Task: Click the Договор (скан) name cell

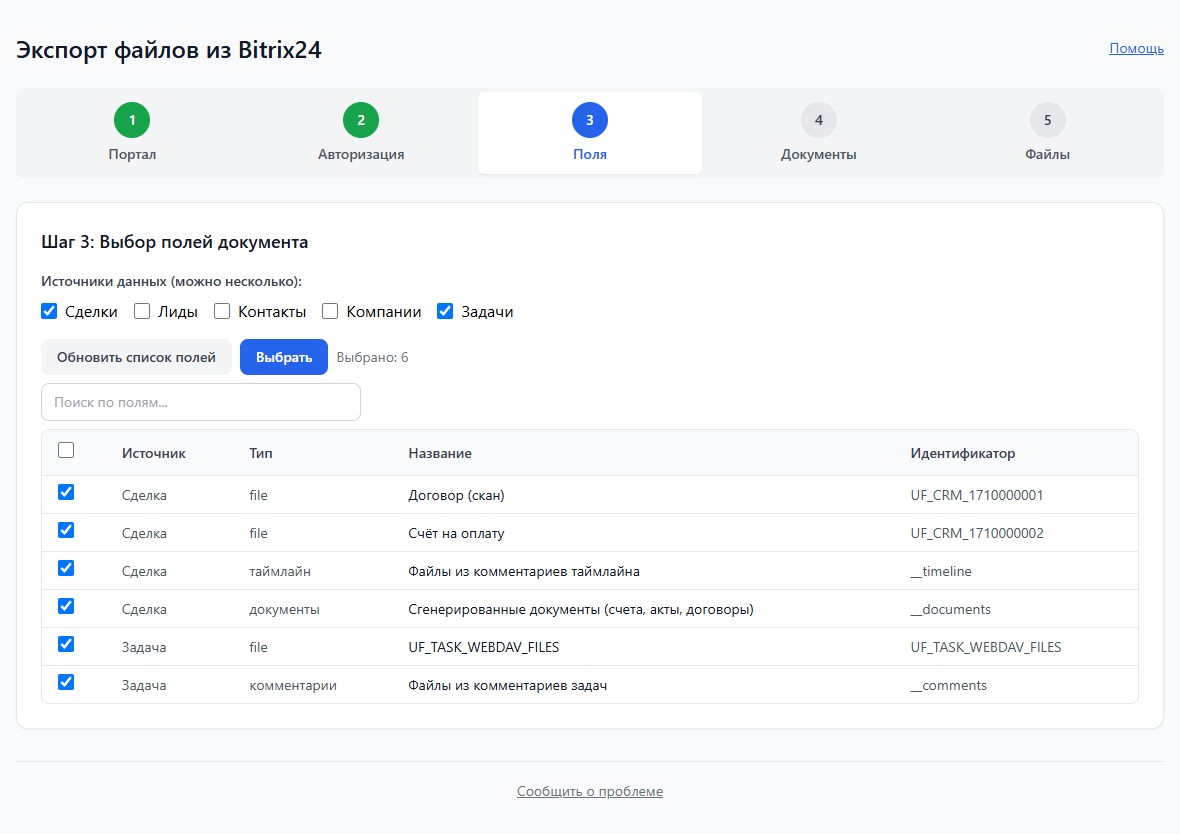Action: point(456,495)
